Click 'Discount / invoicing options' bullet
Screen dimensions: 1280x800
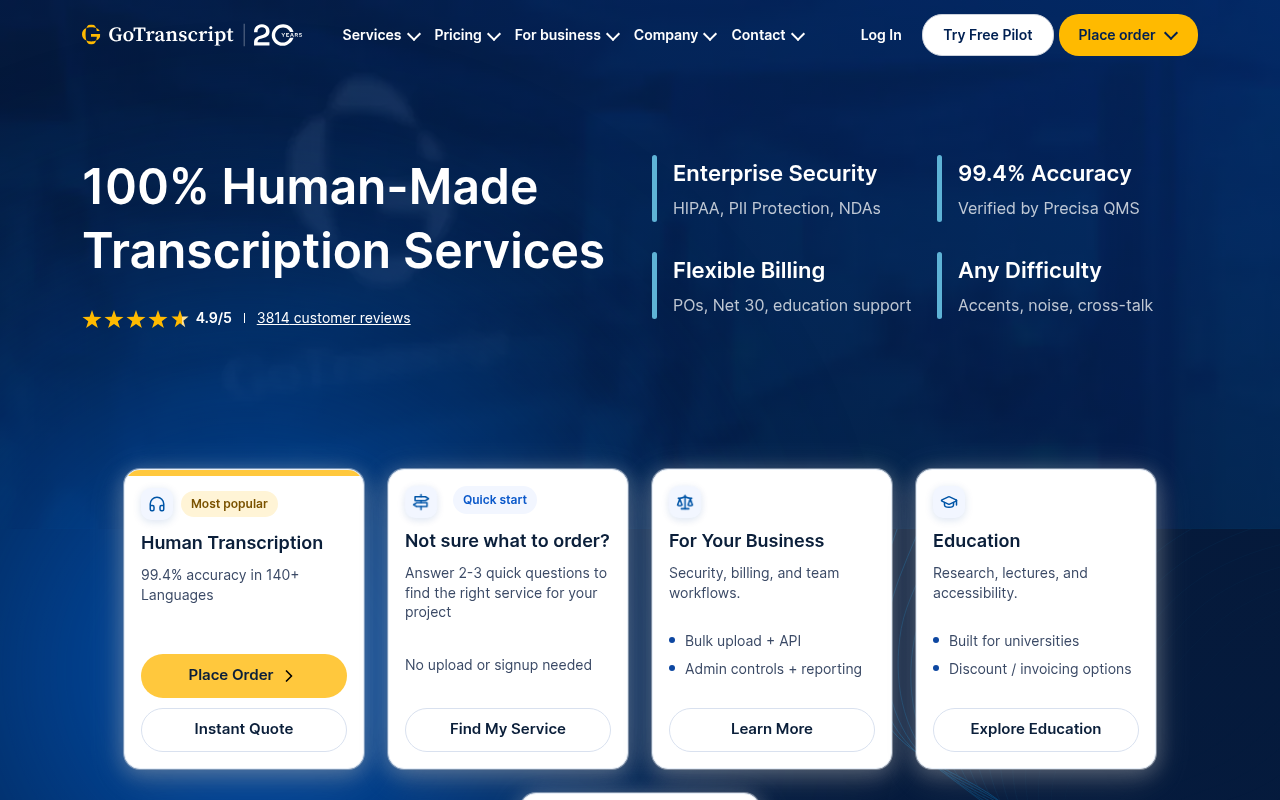[1040, 669]
